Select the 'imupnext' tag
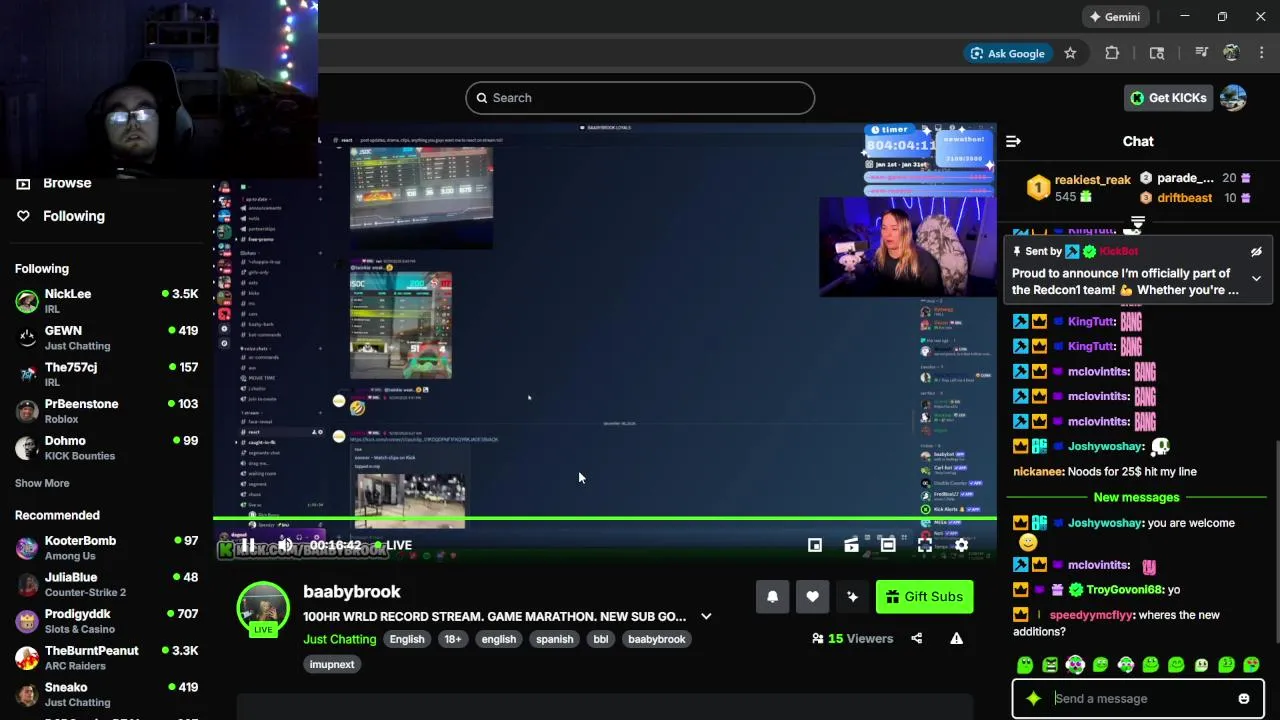1280x720 pixels. 332,664
